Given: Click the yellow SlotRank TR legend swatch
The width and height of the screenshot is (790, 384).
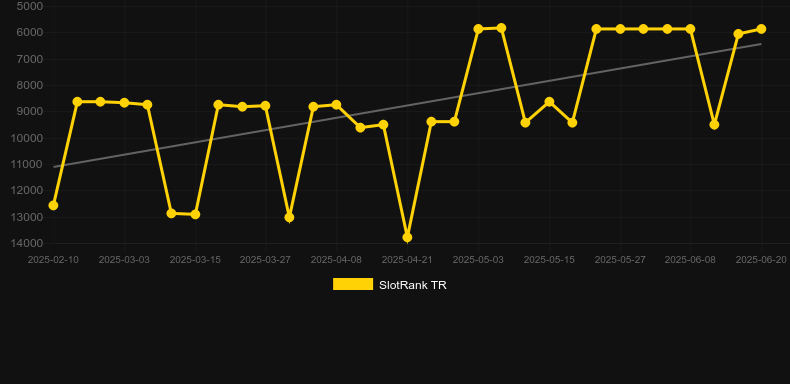Looking at the screenshot, I should click(353, 284).
